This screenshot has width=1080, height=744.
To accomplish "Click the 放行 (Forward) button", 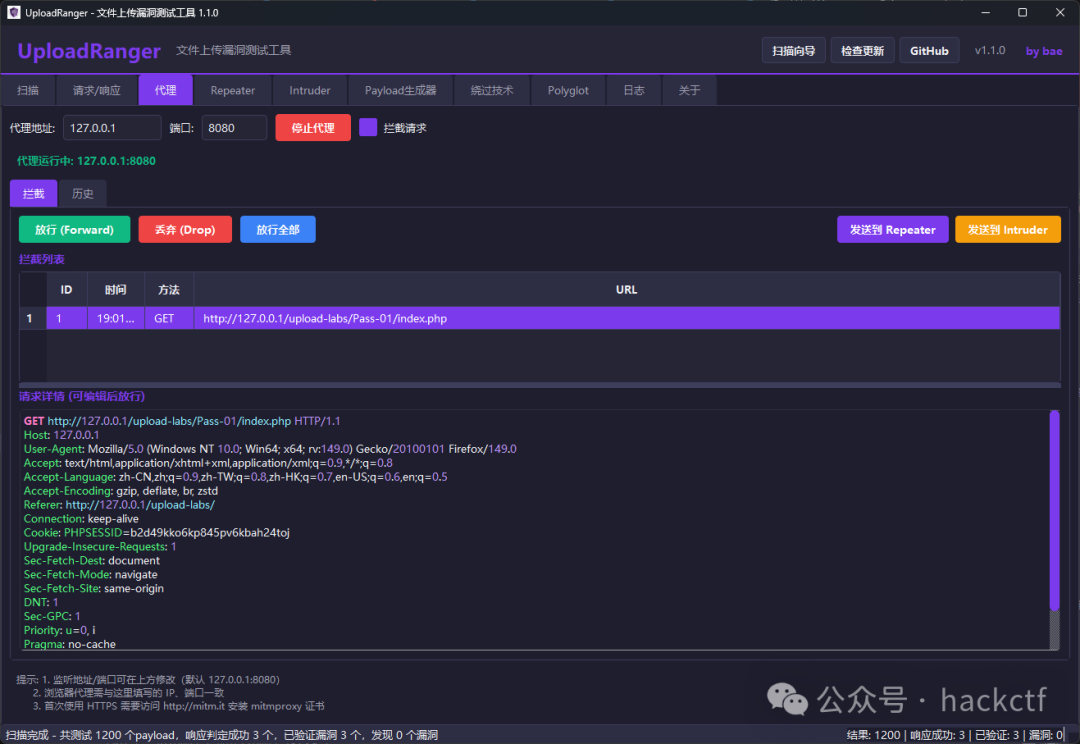I will (x=74, y=229).
